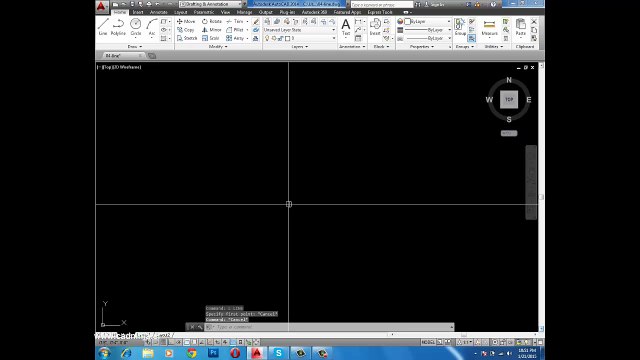This screenshot has width=640, height=360.
Task: Open the Parametric ribbon tab
Action: (204, 12)
